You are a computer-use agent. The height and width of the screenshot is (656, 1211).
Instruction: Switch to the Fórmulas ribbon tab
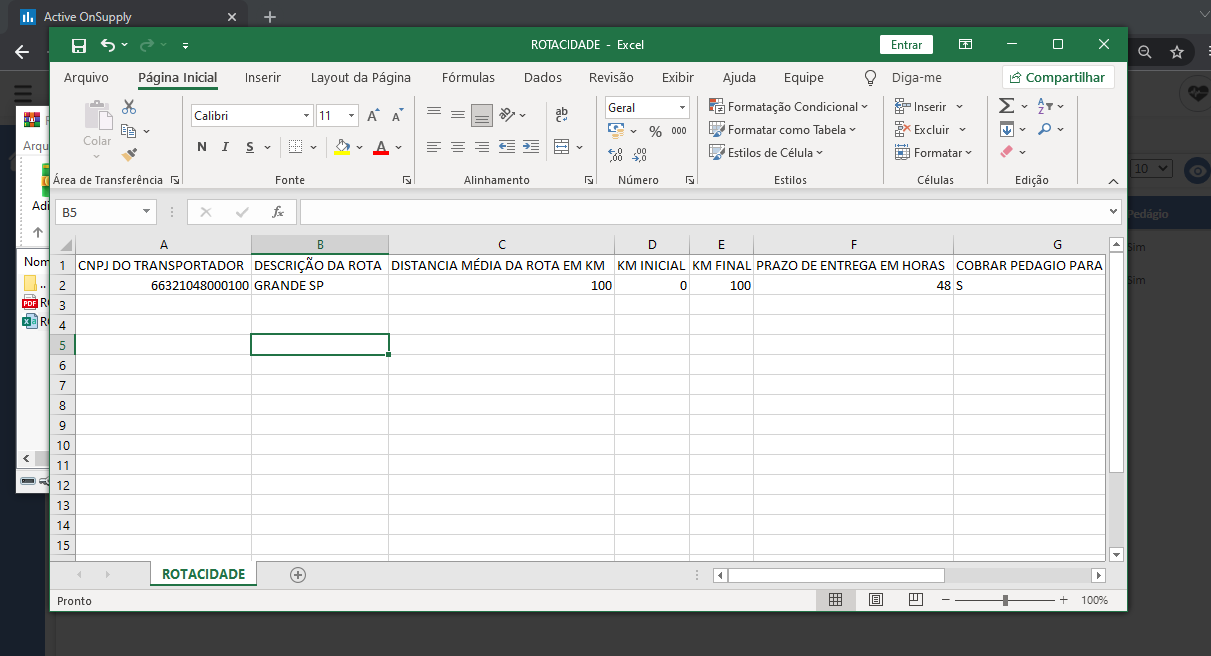468,77
